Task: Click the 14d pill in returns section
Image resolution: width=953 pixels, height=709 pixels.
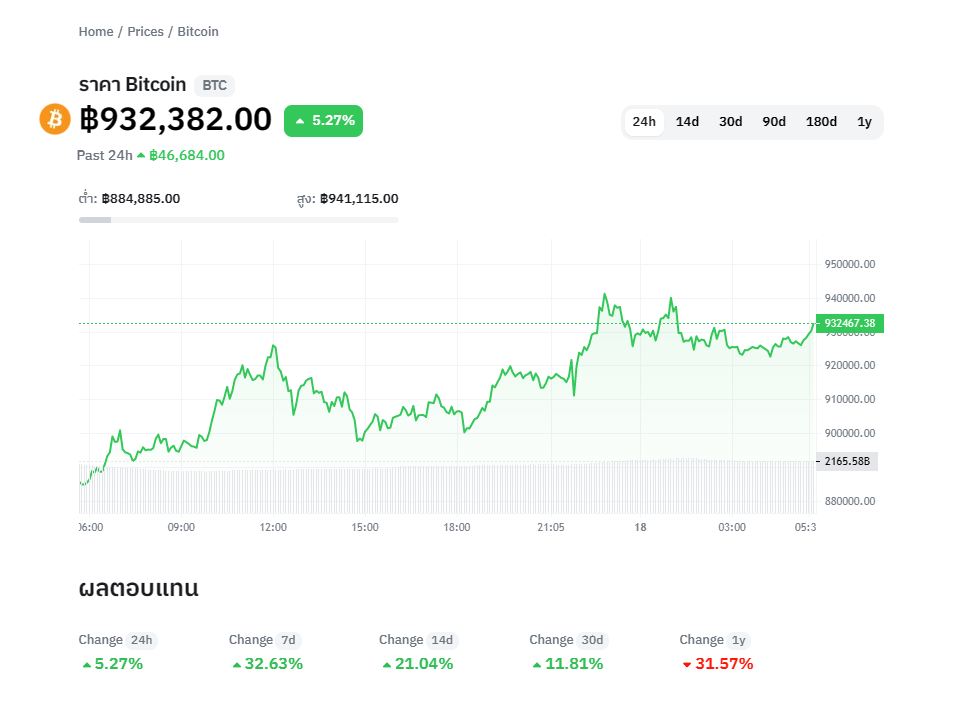Action: [x=442, y=640]
